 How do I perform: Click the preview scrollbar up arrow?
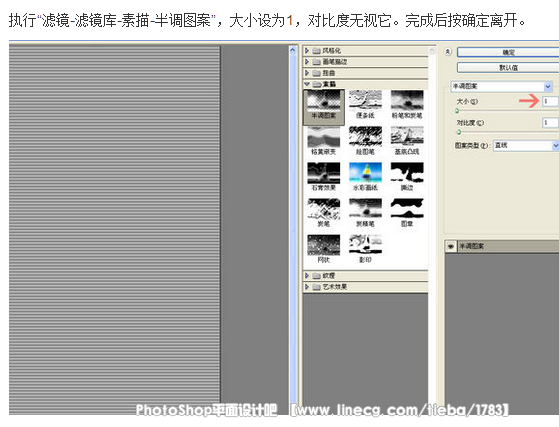(293, 50)
